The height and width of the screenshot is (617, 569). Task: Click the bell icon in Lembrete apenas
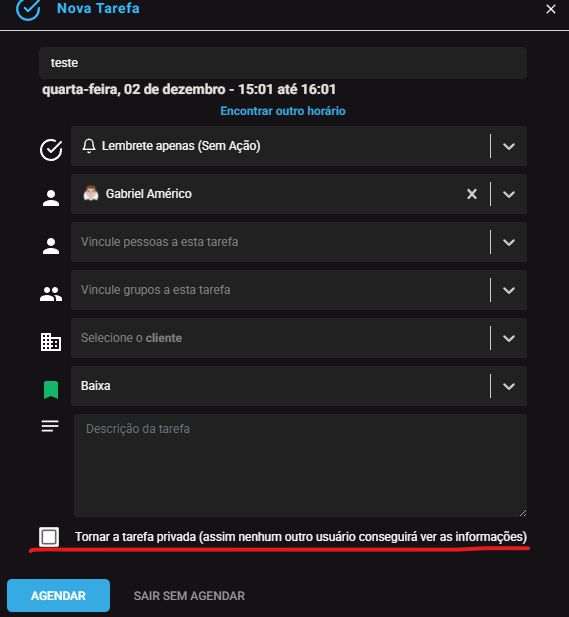[89, 146]
